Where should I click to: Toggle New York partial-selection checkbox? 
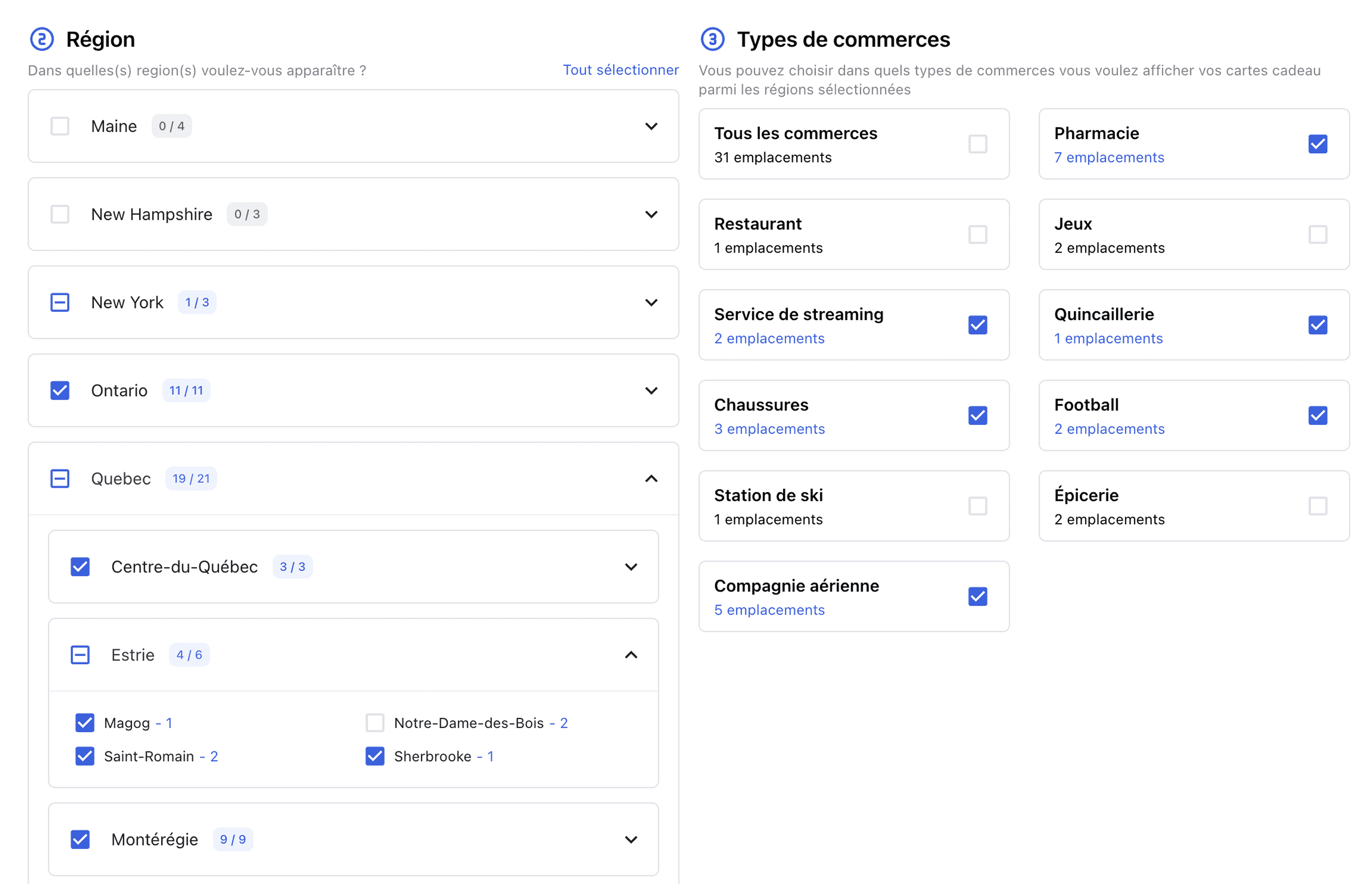pos(60,303)
